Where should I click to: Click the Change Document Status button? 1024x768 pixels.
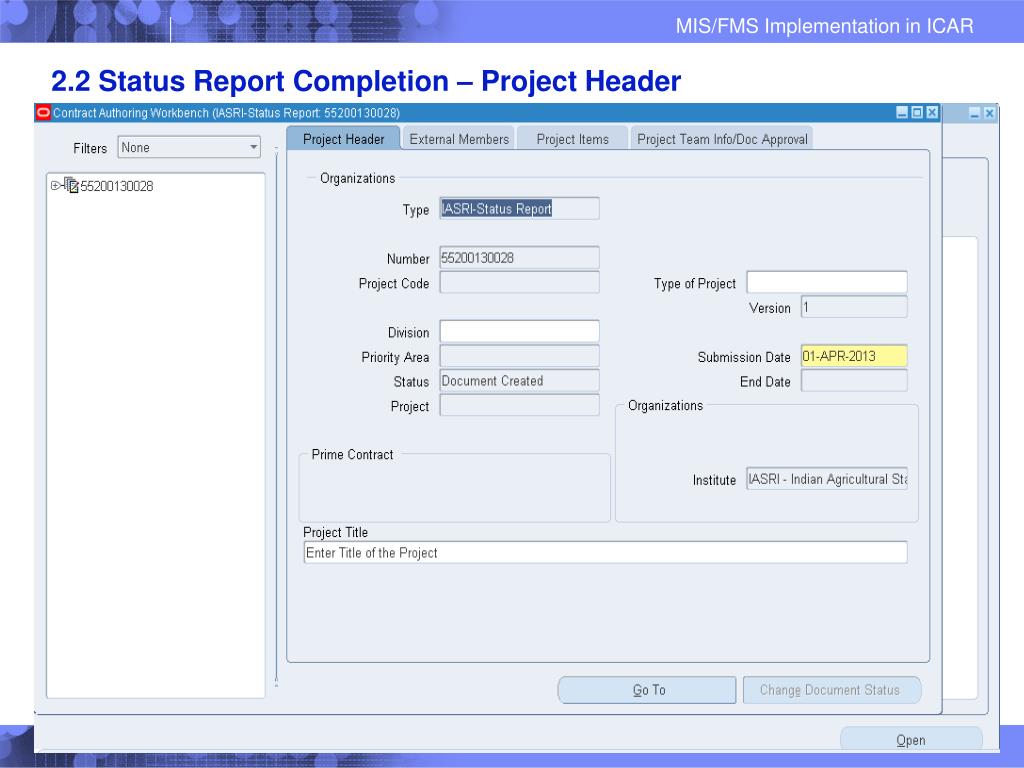(831, 690)
